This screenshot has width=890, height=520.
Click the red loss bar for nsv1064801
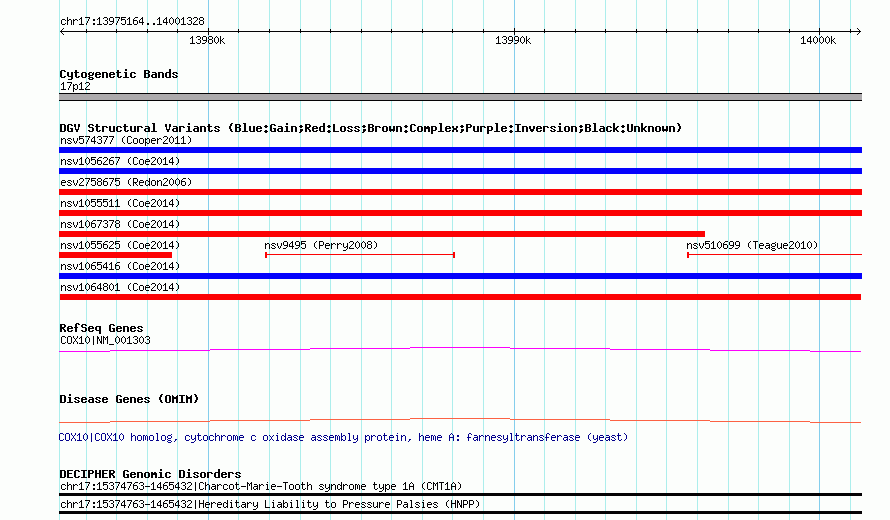point(460,297)
